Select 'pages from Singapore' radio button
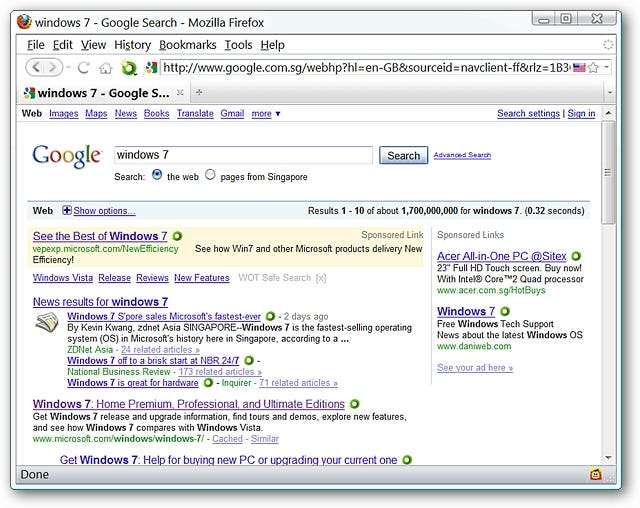Screen dimensions: 640x508 point(210,175)
